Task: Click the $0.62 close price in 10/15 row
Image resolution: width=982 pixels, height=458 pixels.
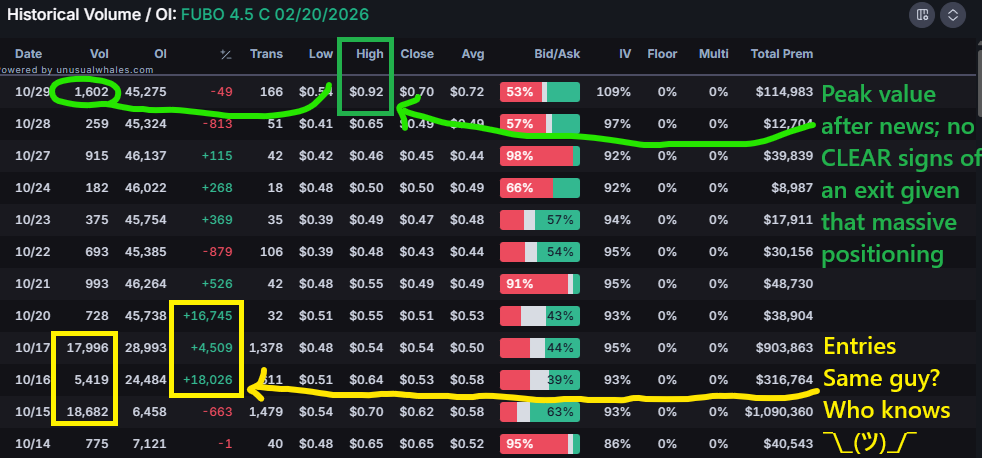Action: pos(417,412)
